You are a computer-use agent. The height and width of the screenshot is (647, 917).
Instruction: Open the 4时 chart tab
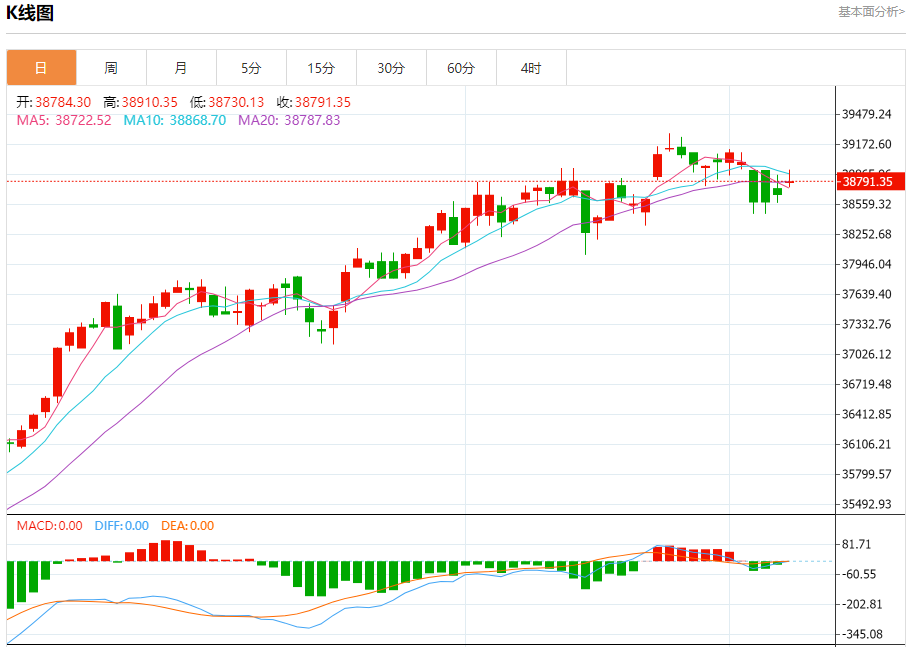point(531,68)
